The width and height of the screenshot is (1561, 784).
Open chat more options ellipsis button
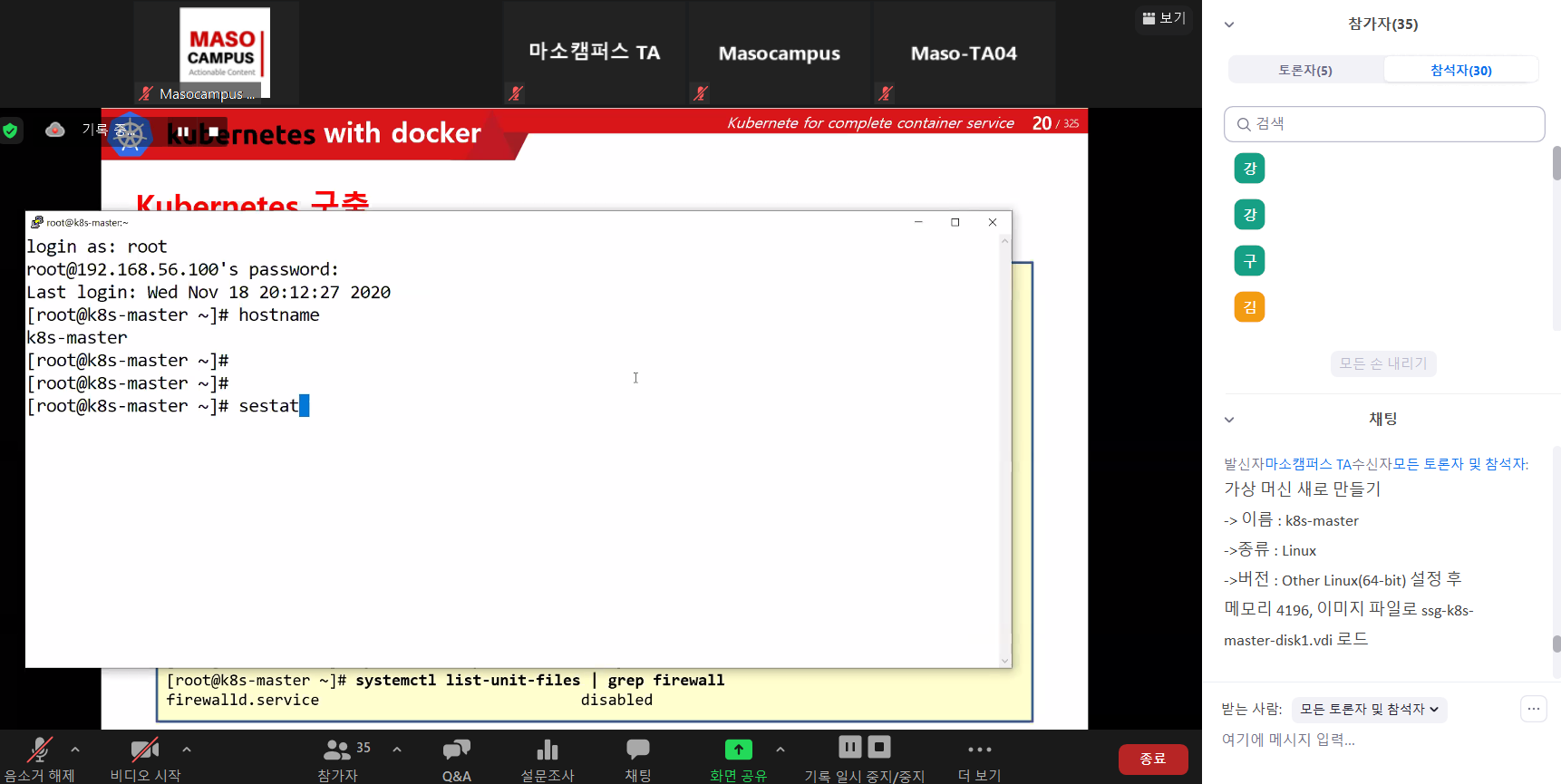(x=1533, y=709)
